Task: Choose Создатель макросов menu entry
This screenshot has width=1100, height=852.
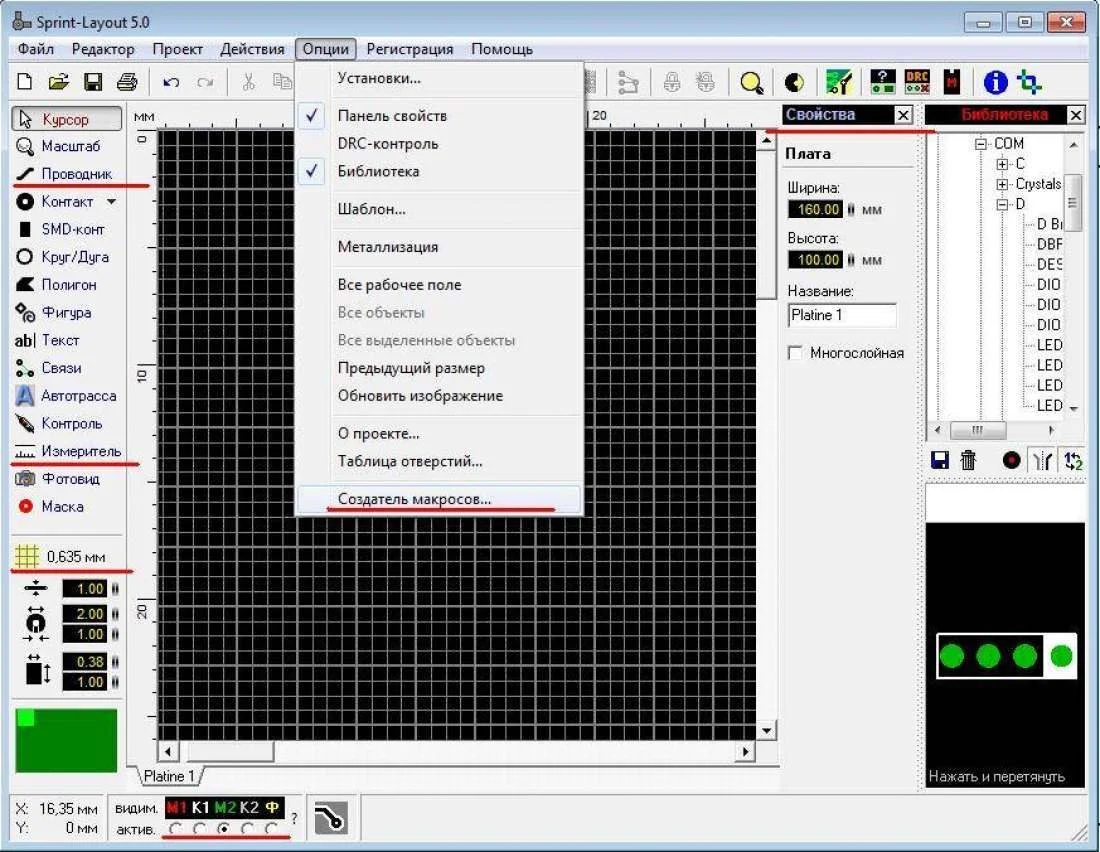Action: tap(414, 499)
